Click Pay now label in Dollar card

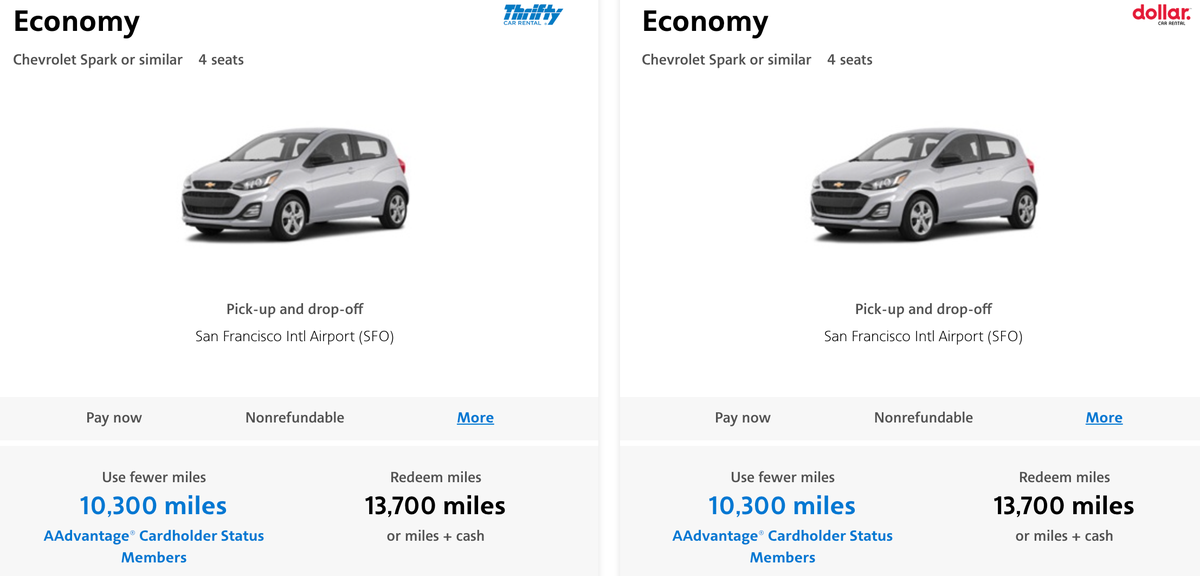[x=743, y=418]
